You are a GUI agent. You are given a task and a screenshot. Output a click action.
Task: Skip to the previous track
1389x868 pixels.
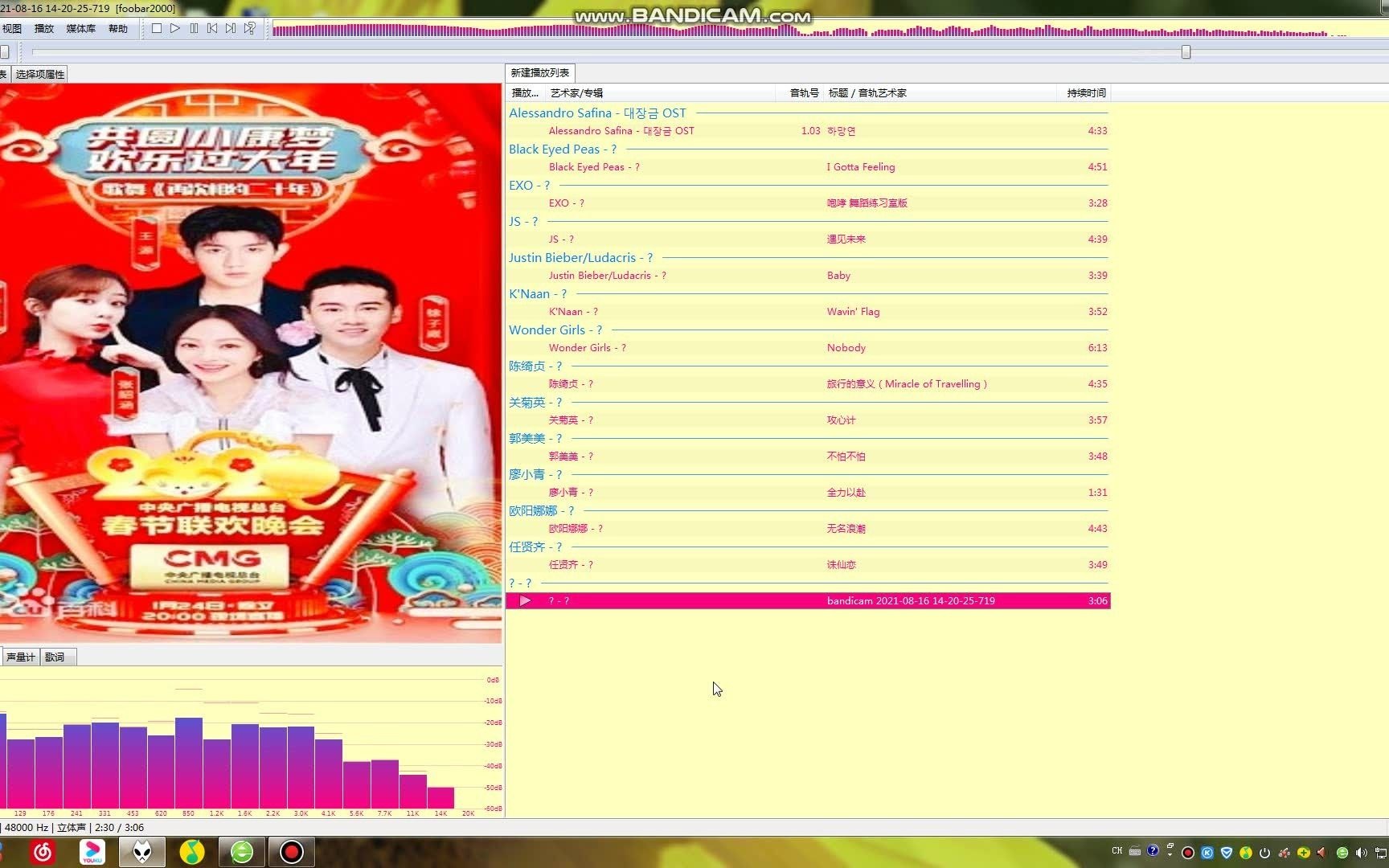(x=212, y=28)
